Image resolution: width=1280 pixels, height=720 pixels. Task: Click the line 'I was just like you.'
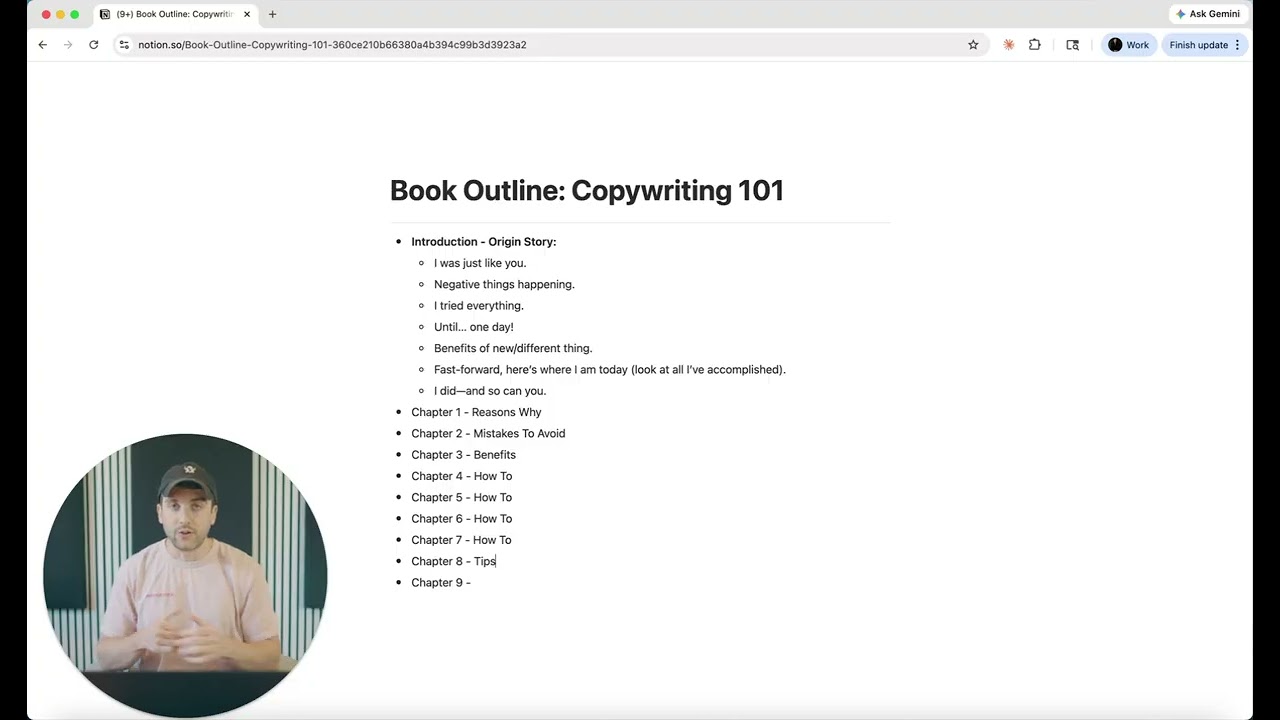click(x=480, y=263)
